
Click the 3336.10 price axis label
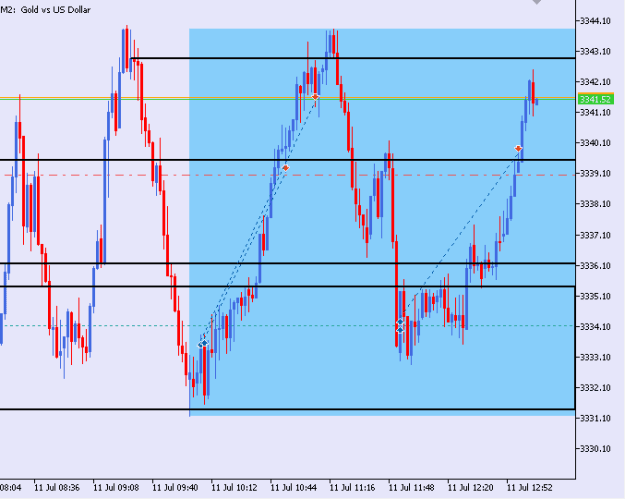pyautogui.click(x=595, y=265)
